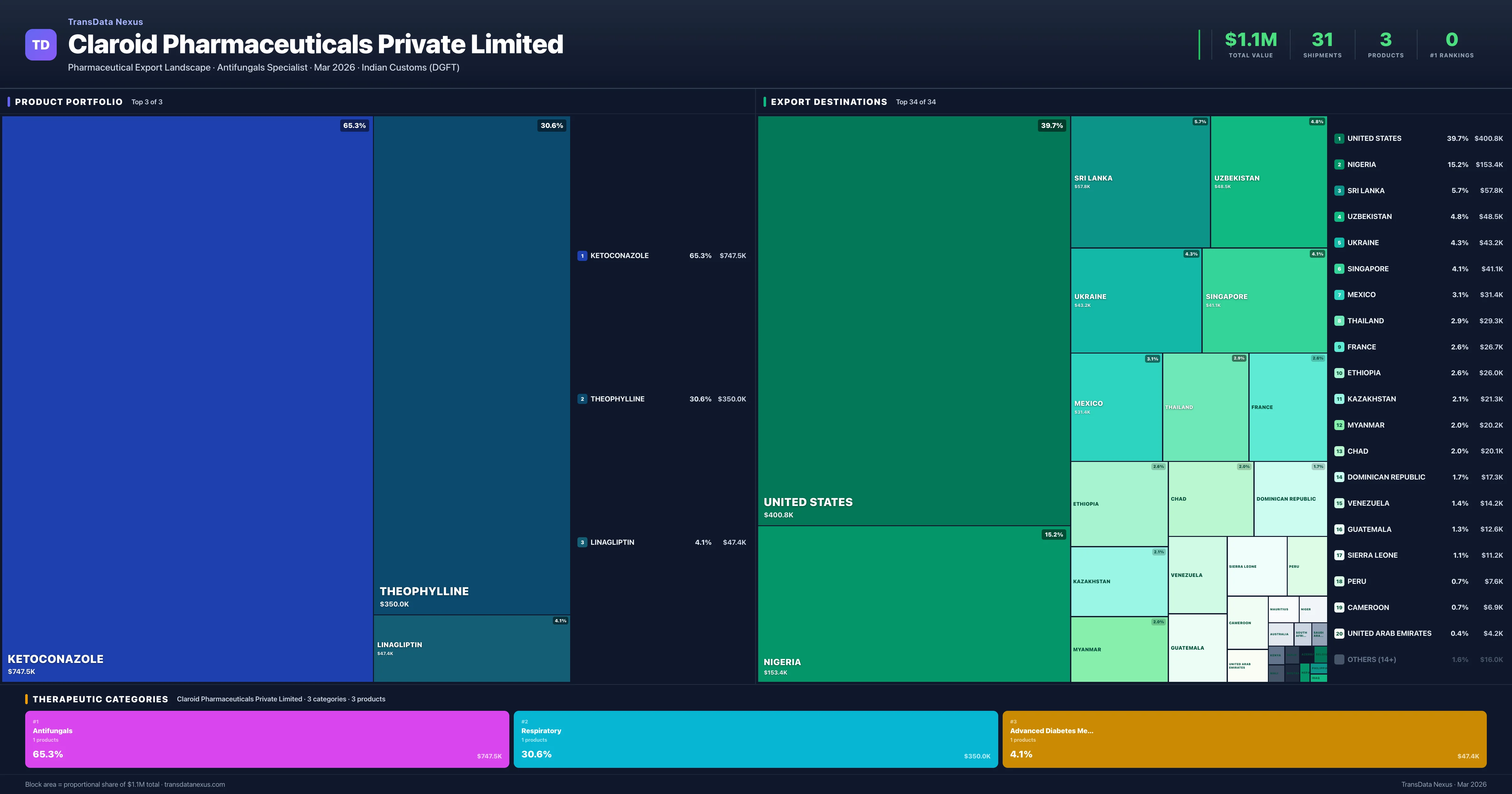Click the rank 3 badge beside LINAGLIPTIN
Screen dimensions: 1512x794
pos(582,542)
